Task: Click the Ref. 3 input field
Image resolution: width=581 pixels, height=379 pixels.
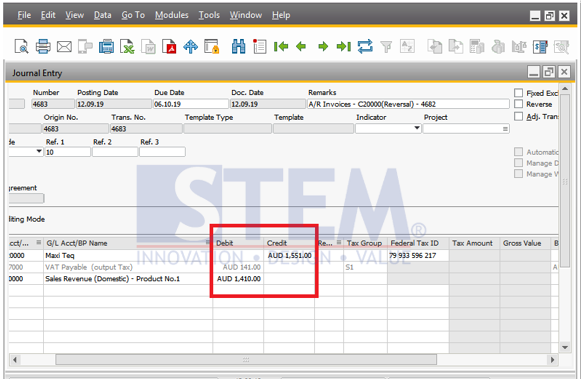Action: tap(162, 152)
